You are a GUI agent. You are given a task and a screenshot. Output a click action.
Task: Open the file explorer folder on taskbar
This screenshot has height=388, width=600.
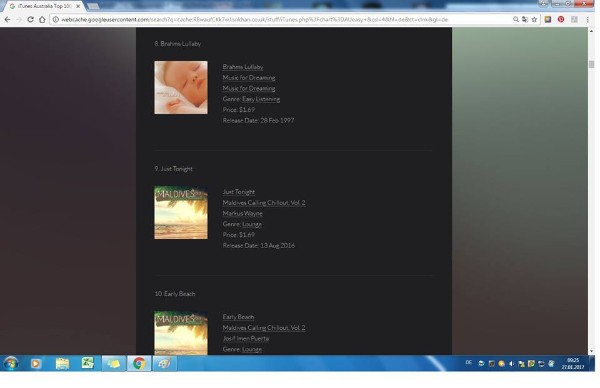point(62,363)
